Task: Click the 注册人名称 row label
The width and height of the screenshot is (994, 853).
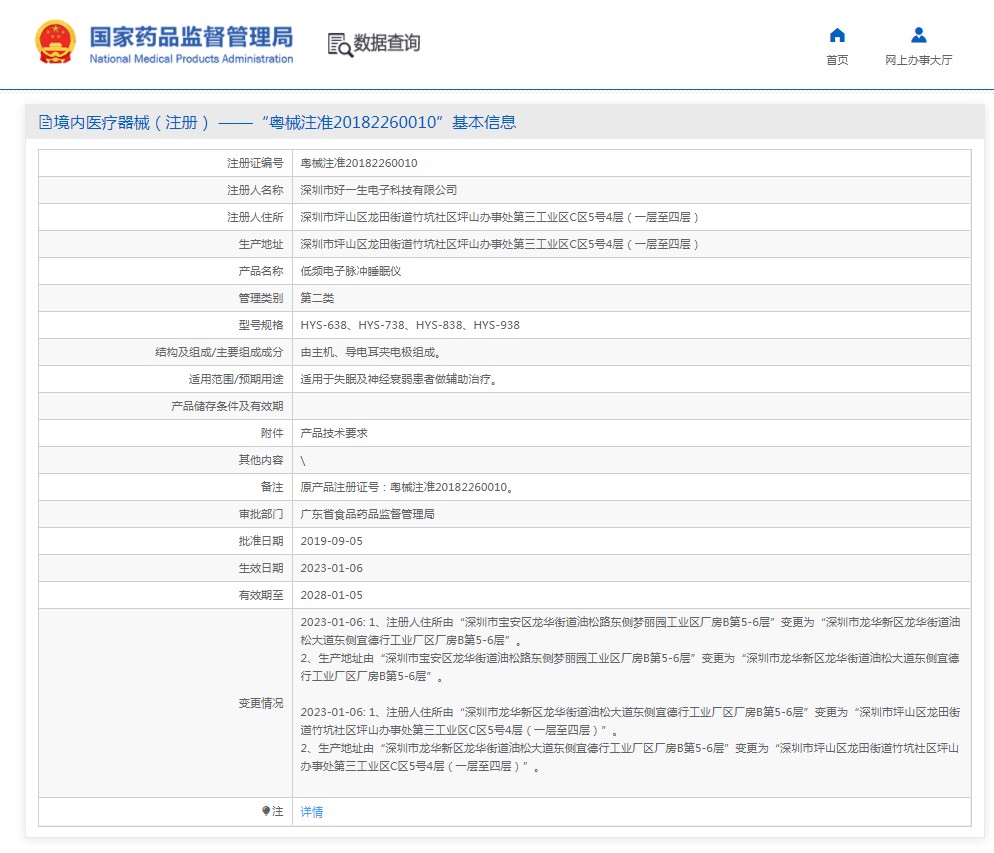Action: pyautogui.click(x=255, y=190)
